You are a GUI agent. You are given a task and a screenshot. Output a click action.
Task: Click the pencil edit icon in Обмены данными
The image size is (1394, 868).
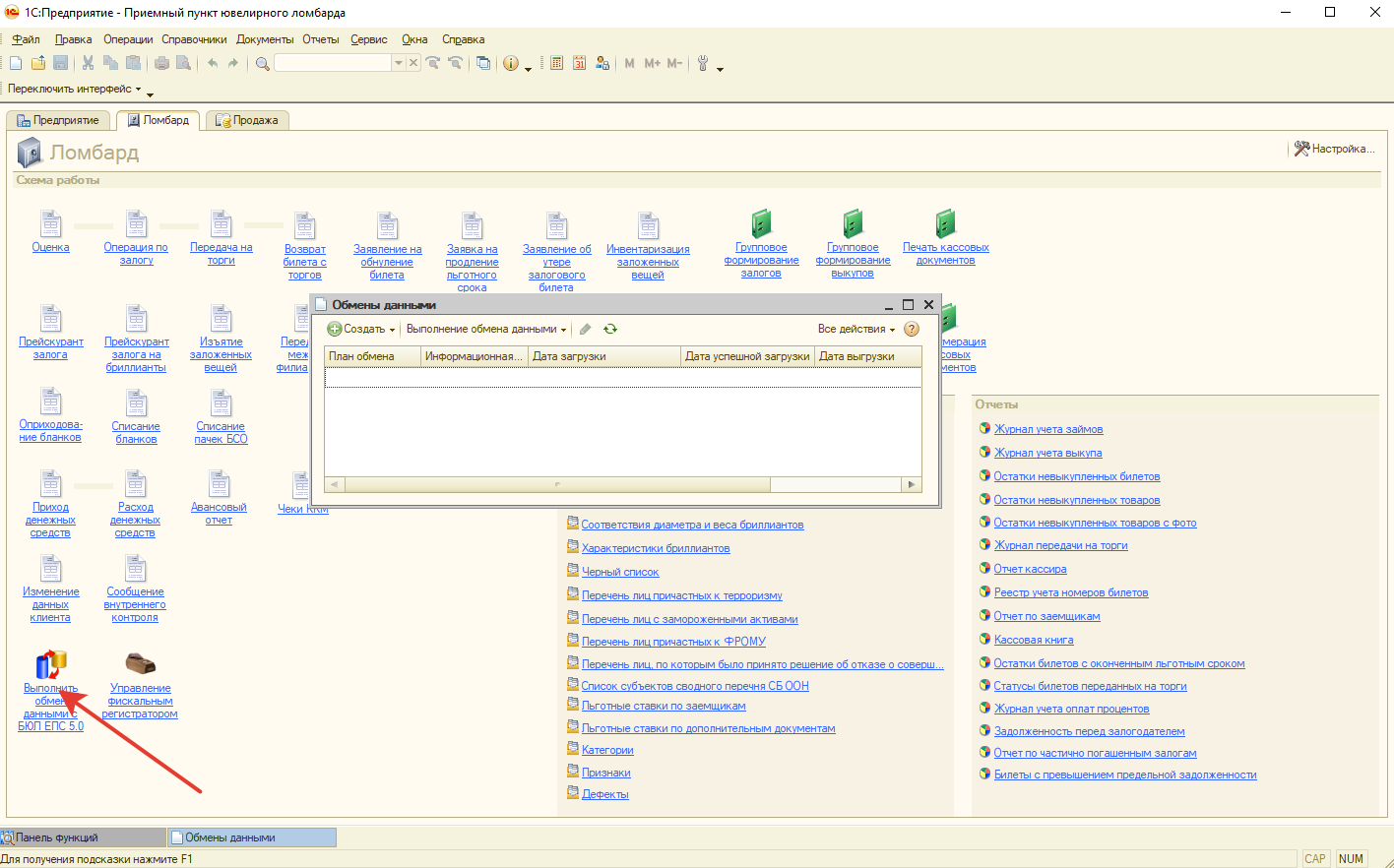(585, 330)
